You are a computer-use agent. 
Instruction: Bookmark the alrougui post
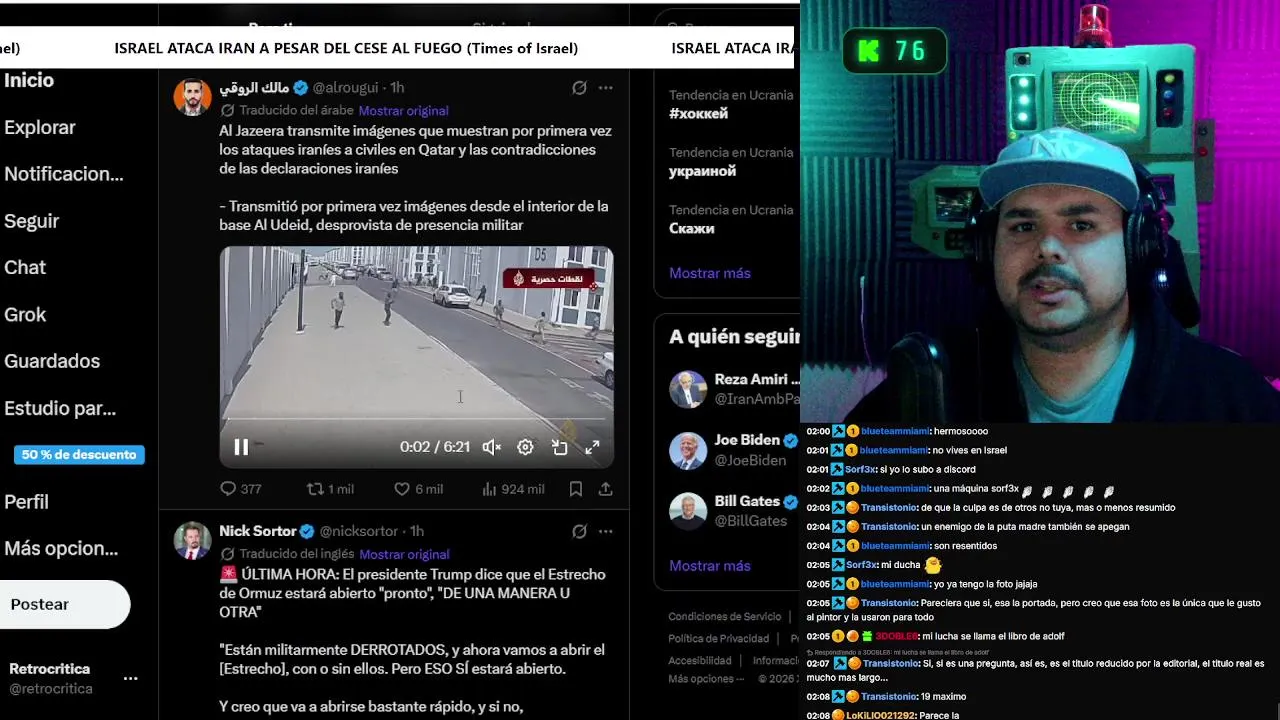pyautogui.click(x=576, y=489)
